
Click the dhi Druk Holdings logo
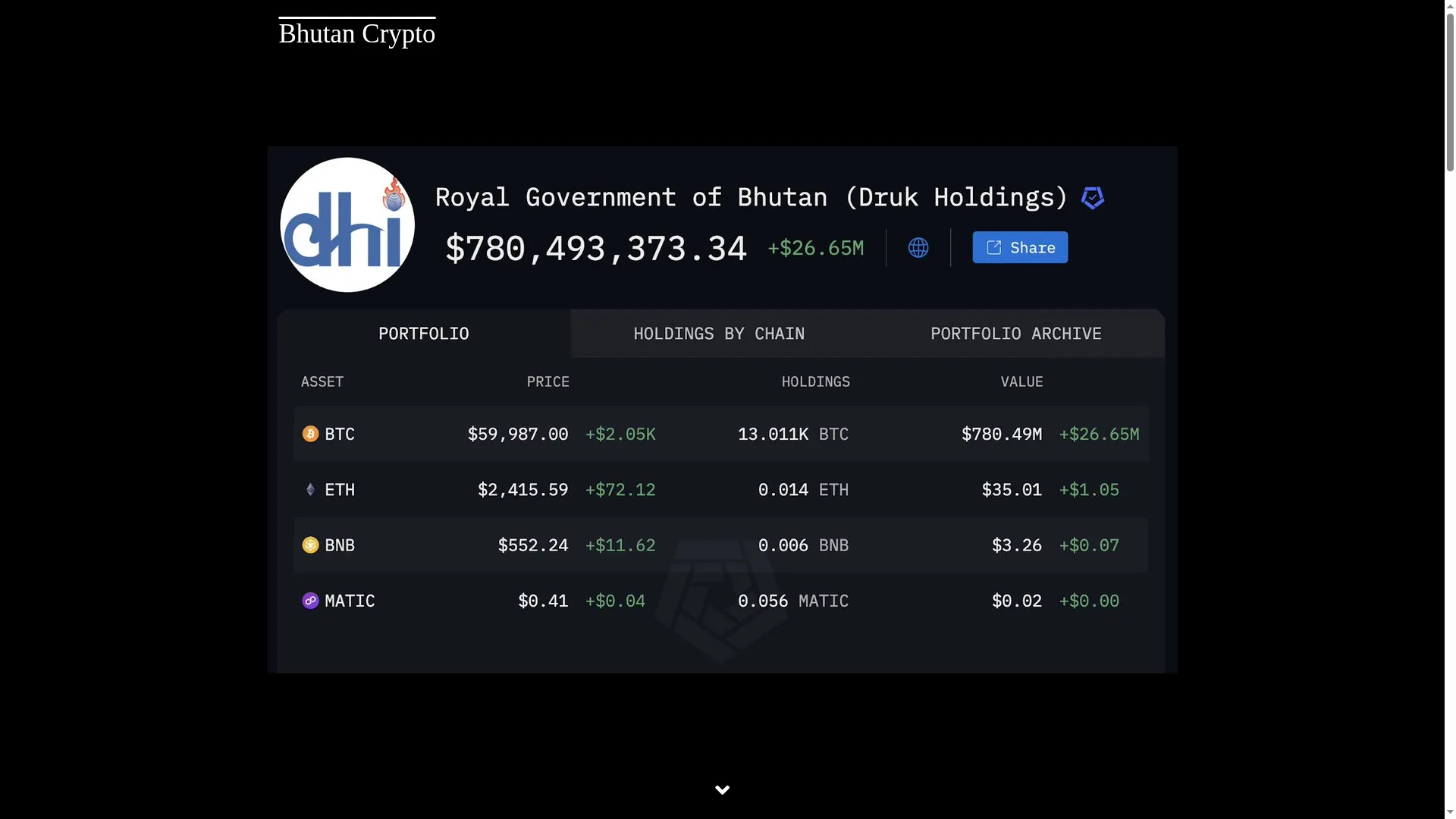tap(347, 224)
